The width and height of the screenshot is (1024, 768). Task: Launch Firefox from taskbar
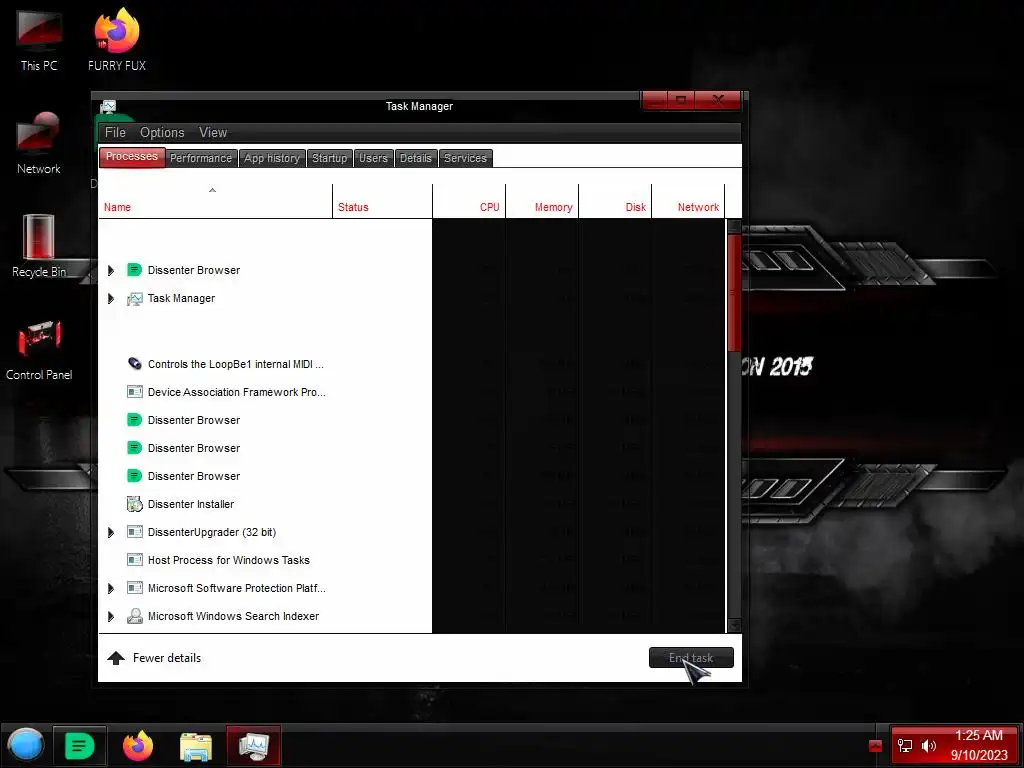point(138,745)
